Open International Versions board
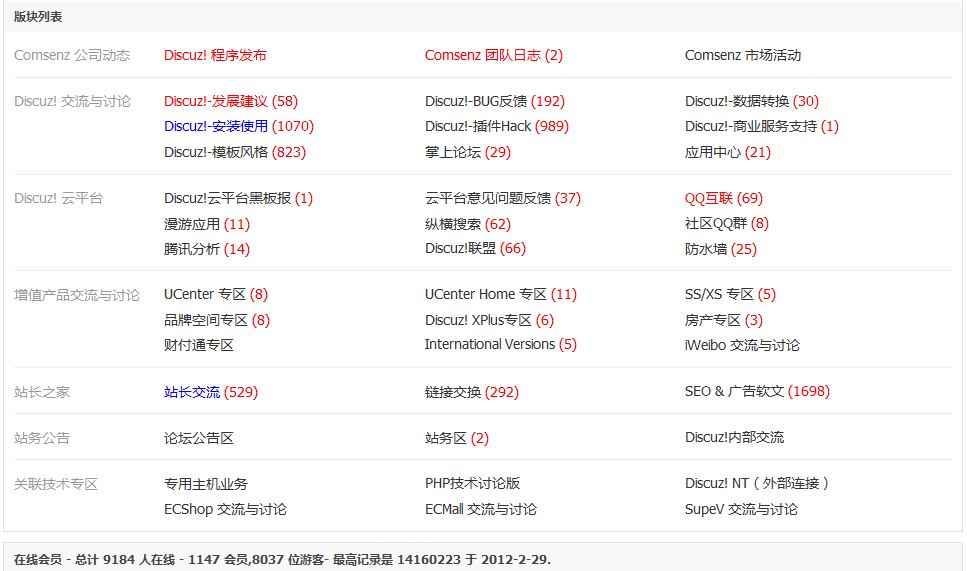The image size is (967, 571). [490, 345]
